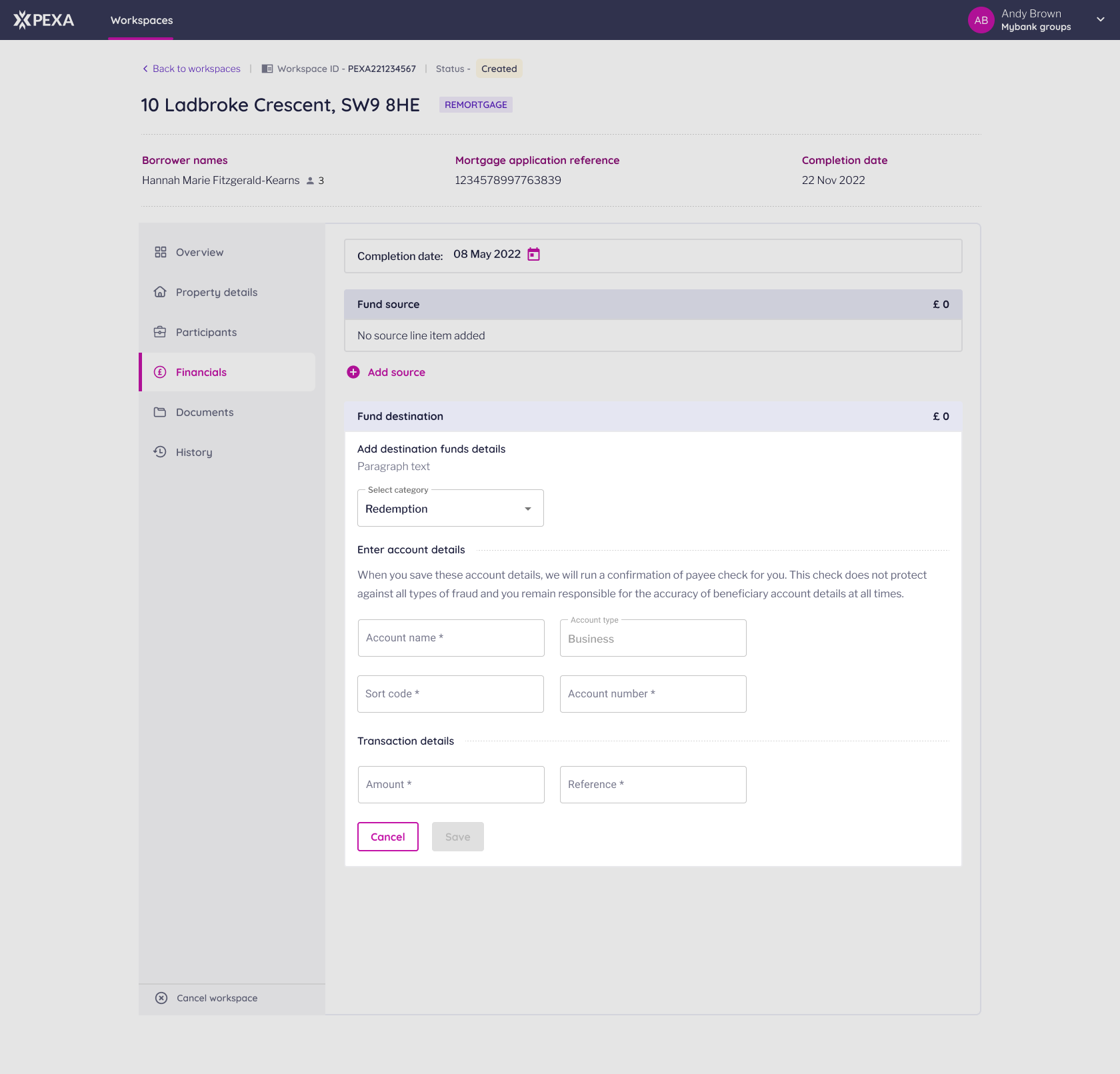1120x1074 pixels.
Task: Switch to the Workspaces tab
Action: 141,20
